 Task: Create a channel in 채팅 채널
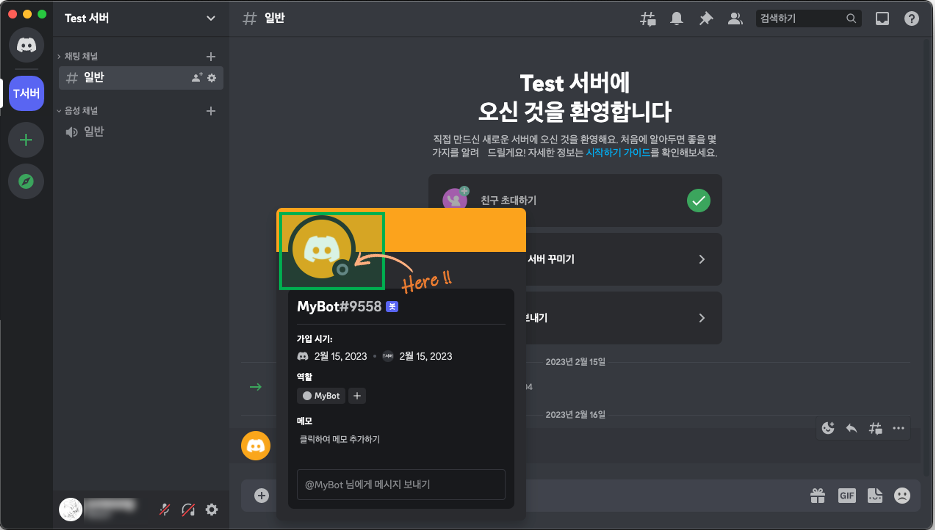210,56
